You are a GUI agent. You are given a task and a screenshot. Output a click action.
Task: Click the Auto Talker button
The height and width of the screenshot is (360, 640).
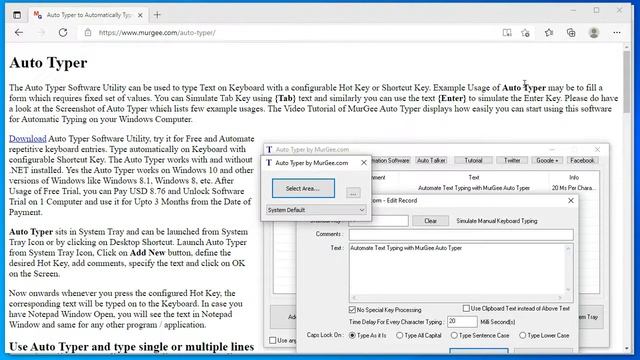click(431, 160)
